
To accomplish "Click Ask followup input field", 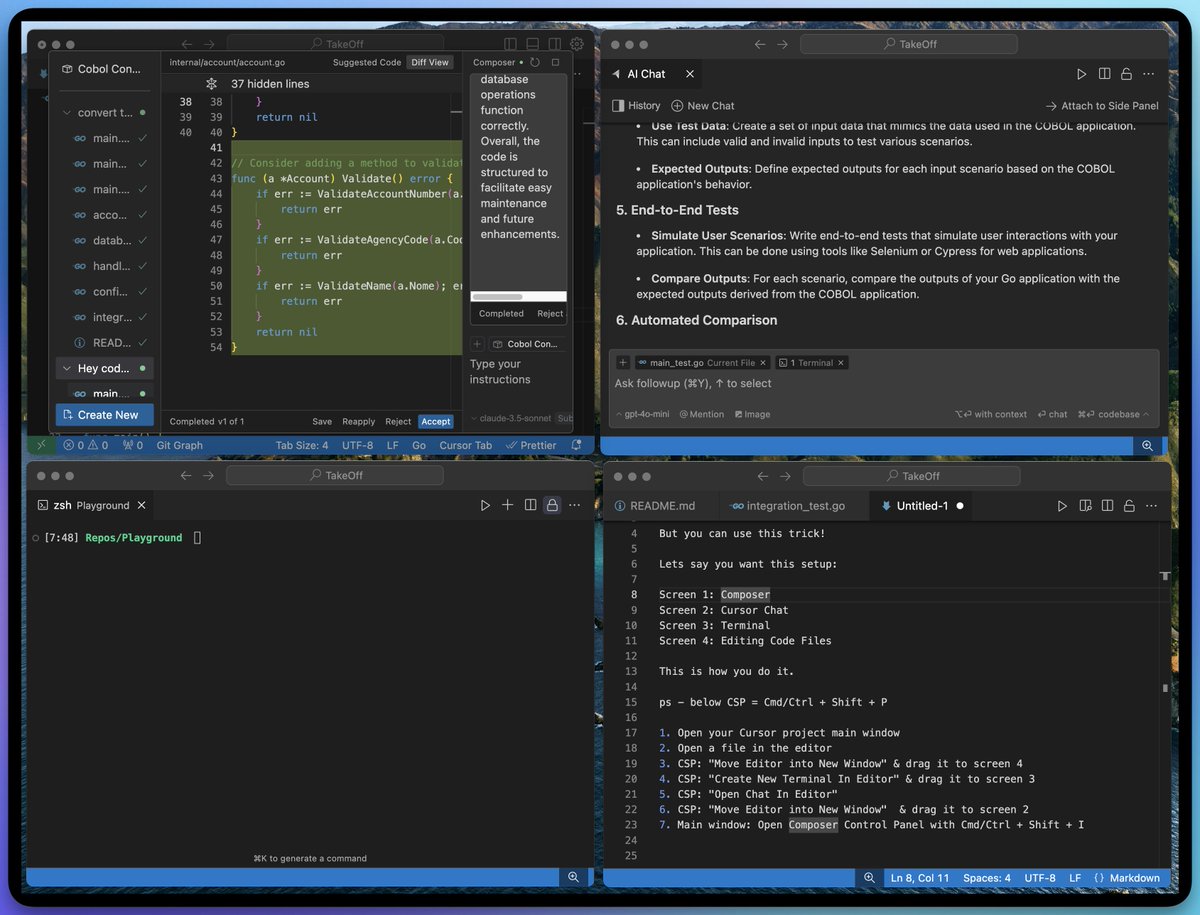I will pyautogui.click(x=884, y=384).
